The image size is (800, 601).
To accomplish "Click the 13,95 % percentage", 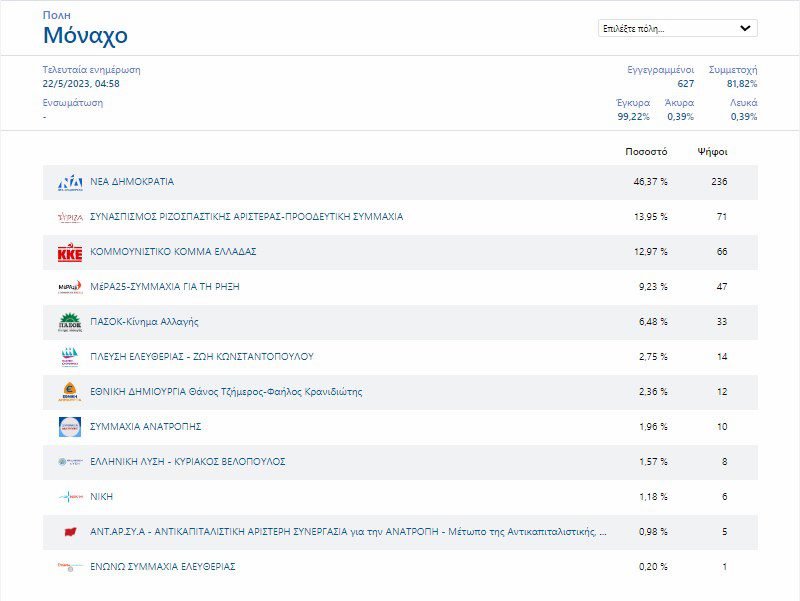I will pos(651,217).
